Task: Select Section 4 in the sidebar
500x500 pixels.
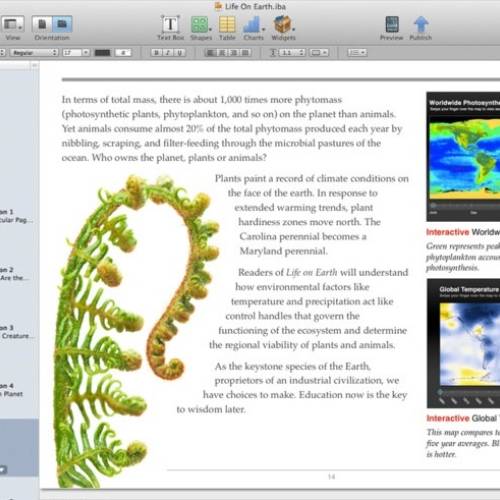Action: (12, 390)
